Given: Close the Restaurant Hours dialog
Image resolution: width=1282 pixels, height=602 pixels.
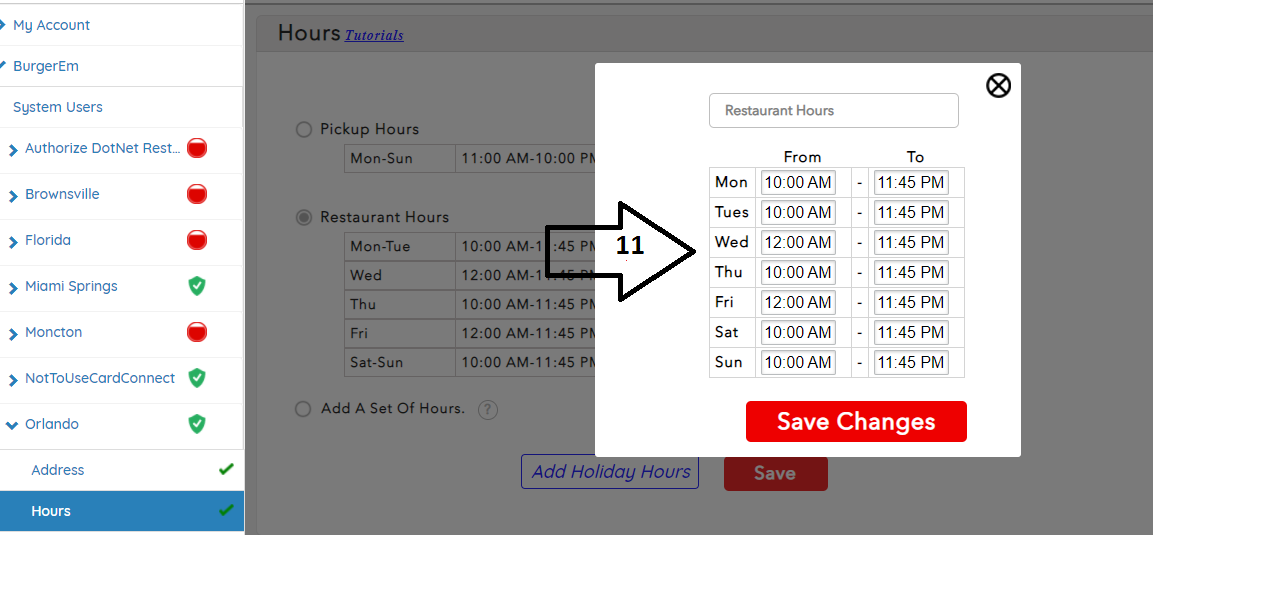Looking at the screenshot, I should click(998, 86).
